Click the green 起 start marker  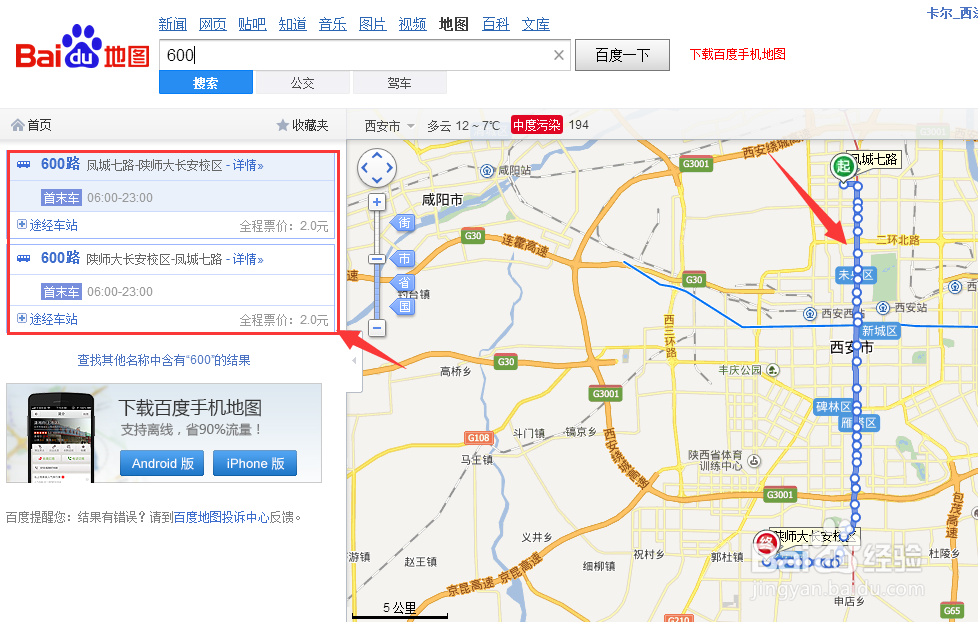coord(843,167)
